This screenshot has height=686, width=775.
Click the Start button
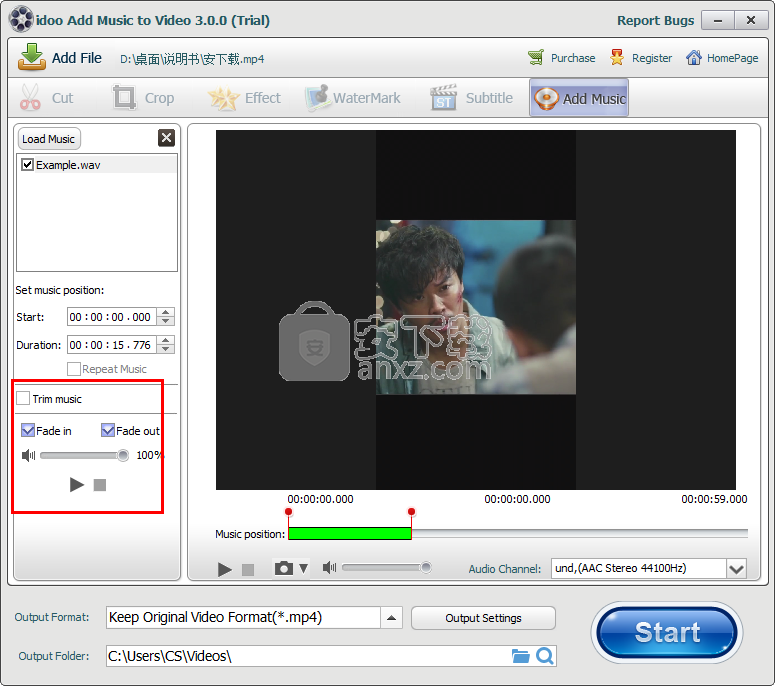pyautogui.click(x=667, y=632)
